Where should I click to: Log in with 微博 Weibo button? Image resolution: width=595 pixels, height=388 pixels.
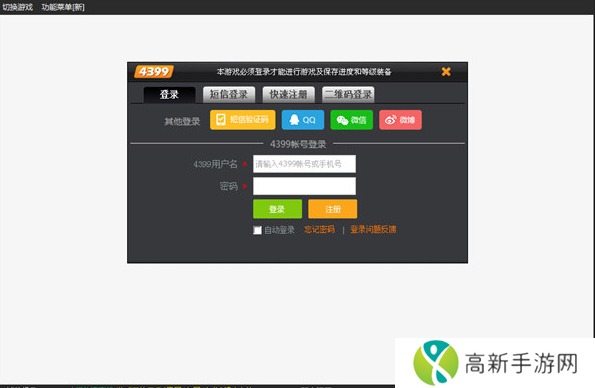[400, 120]
